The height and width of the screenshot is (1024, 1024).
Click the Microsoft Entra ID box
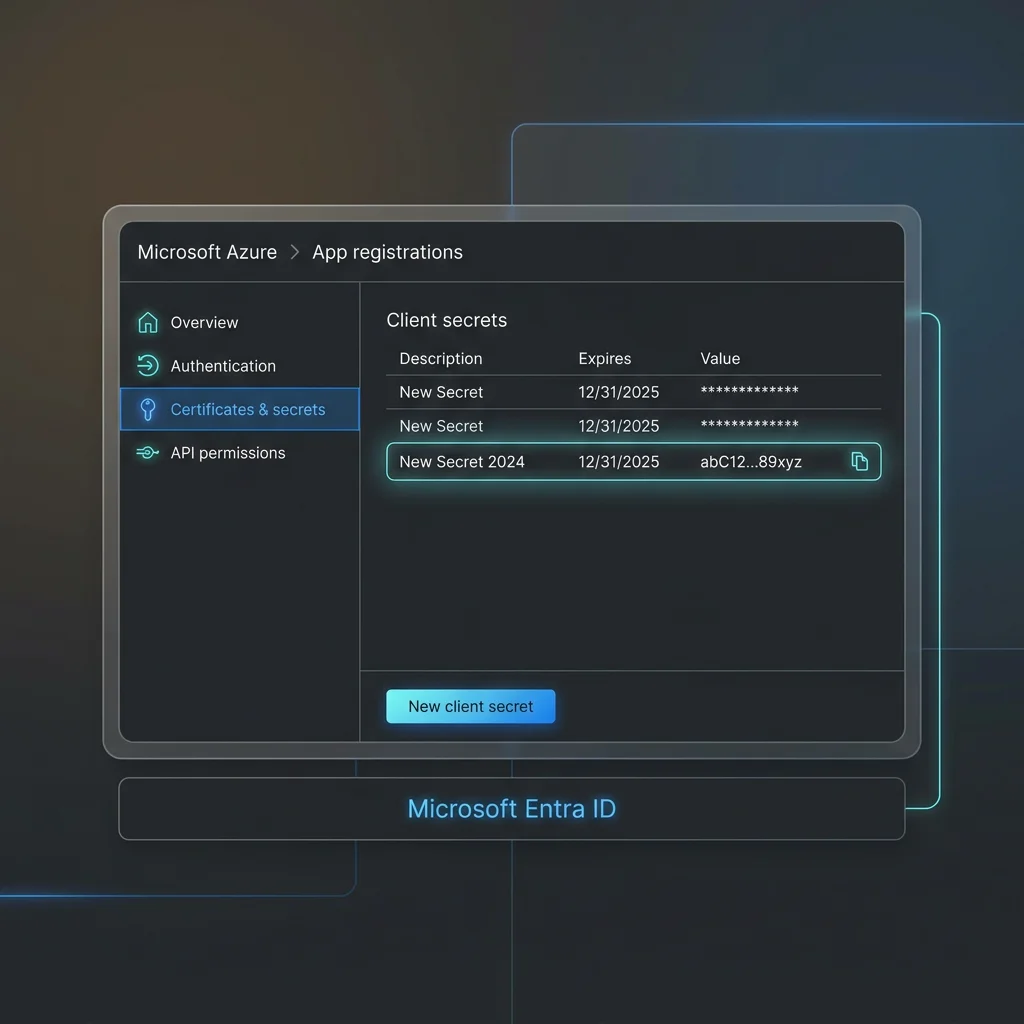point(512,808)
